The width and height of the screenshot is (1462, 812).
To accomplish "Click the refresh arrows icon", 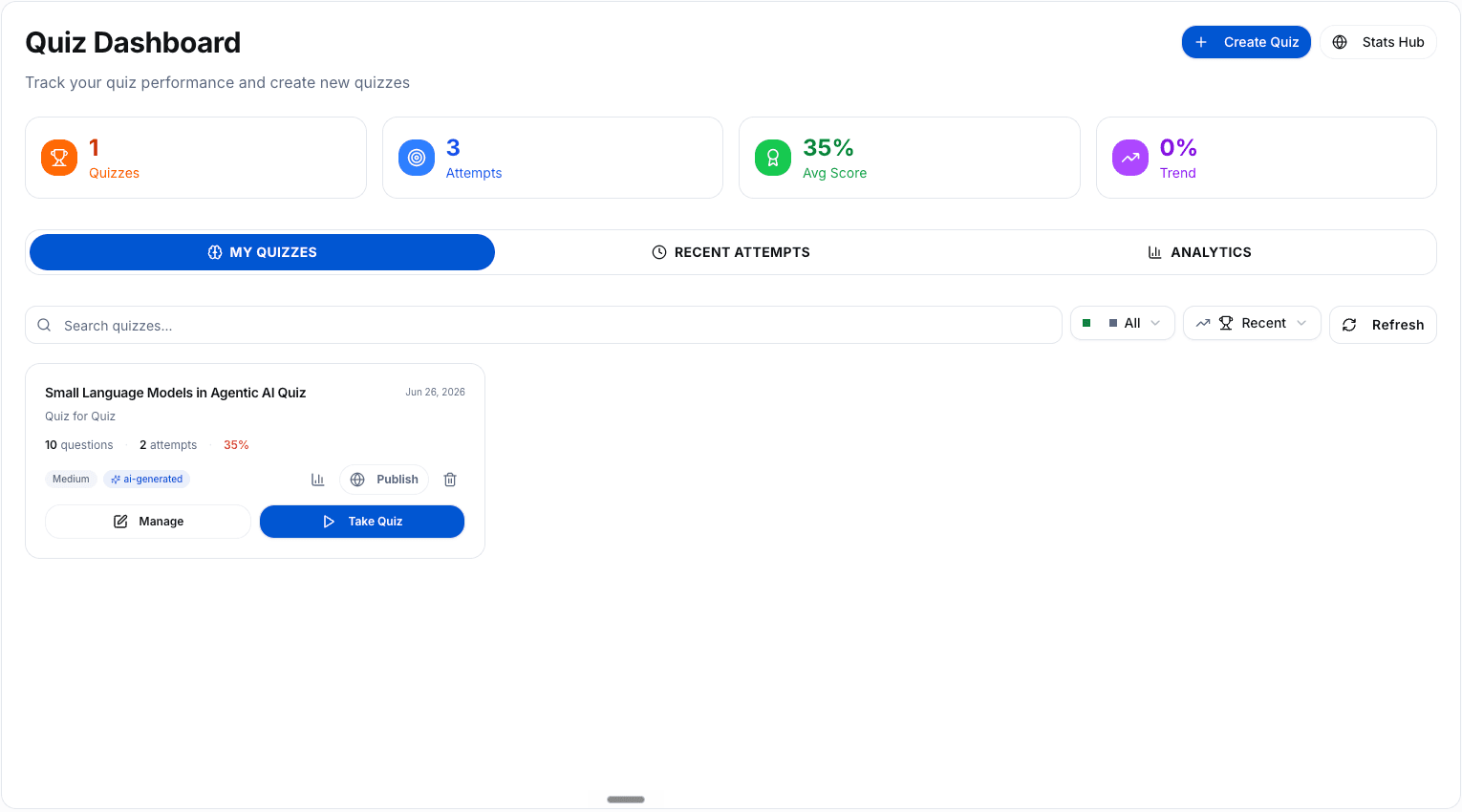I will [1349, 325].
